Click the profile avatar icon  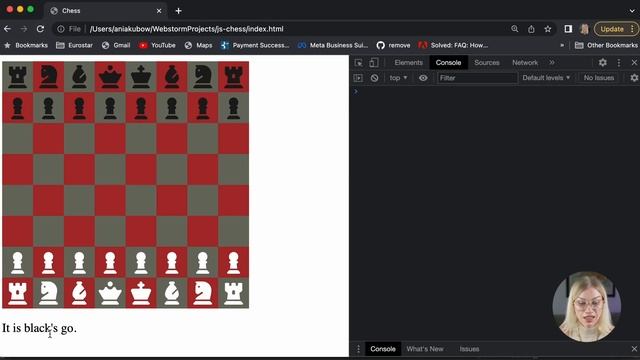click(x=584, y=29)
